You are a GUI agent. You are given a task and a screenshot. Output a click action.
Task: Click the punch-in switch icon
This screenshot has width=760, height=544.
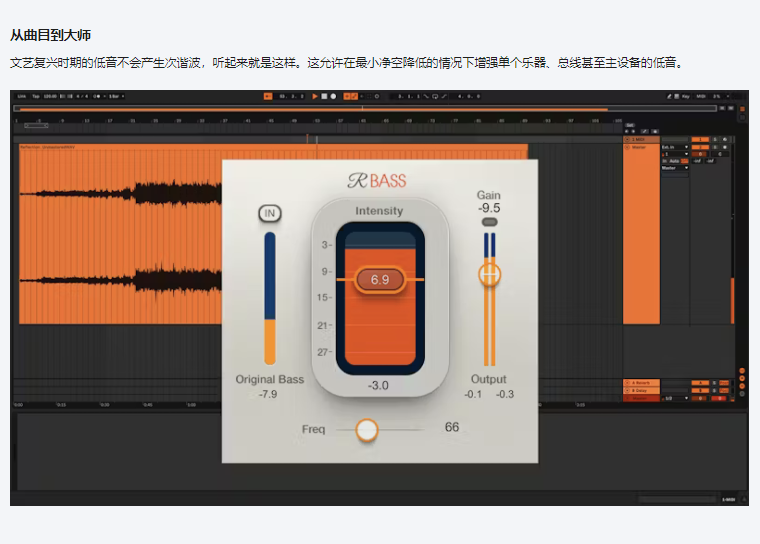(x=426, y=96)
